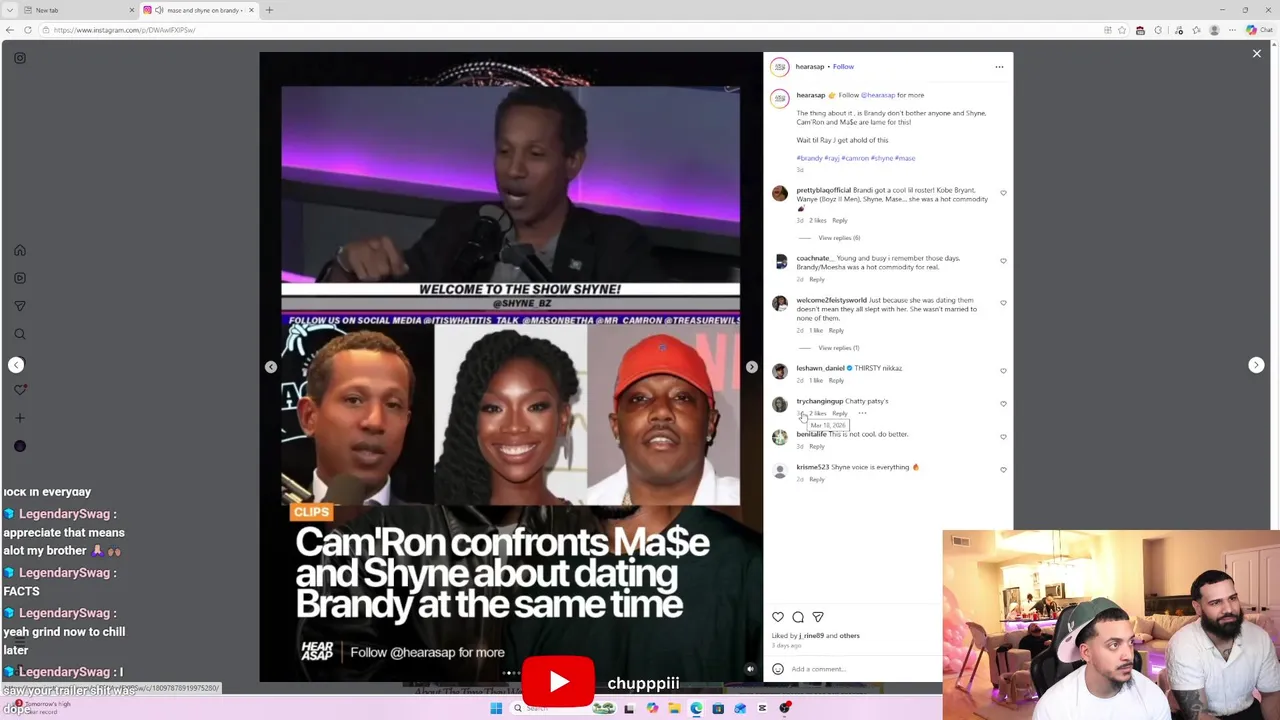Screen dimensions: 1280x720
Task: Reply to krisme523's comment
Action: click(817, 479)
